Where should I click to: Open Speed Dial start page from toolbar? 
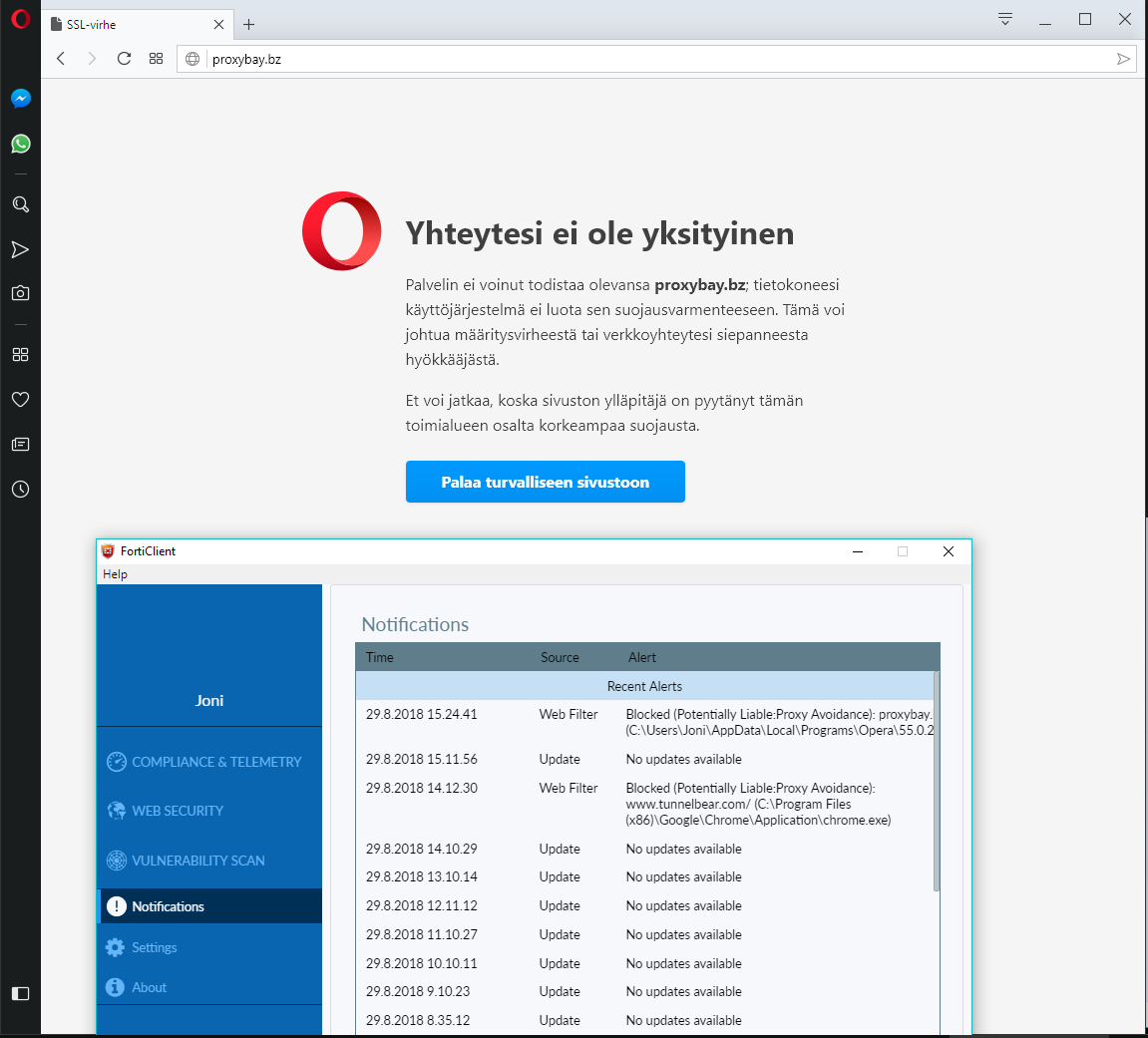[x=156, y=59]
